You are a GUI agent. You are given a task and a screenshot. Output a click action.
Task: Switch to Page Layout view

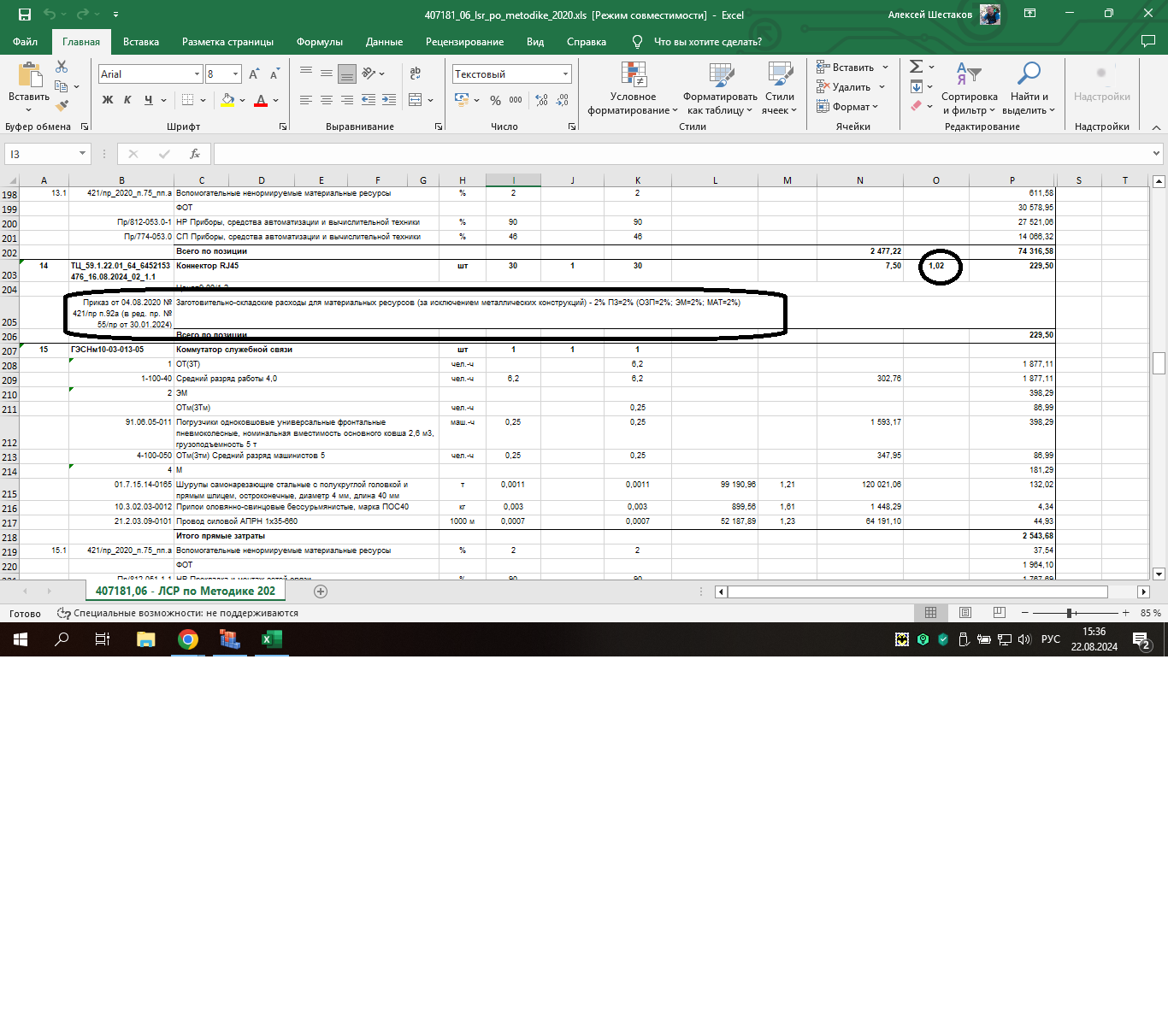point(965,613)
